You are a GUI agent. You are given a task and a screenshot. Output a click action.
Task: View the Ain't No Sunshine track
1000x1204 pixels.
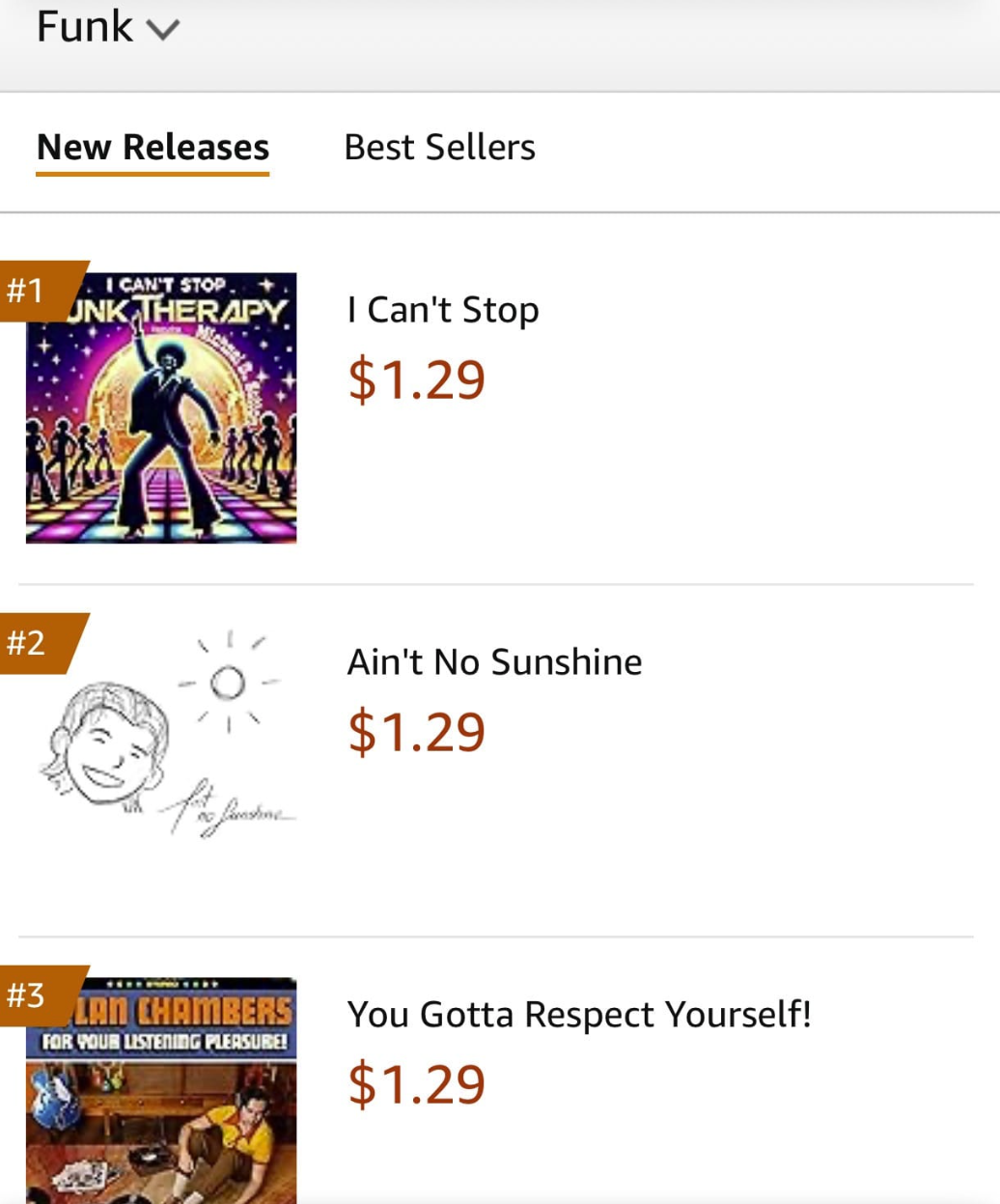point(494,661)
